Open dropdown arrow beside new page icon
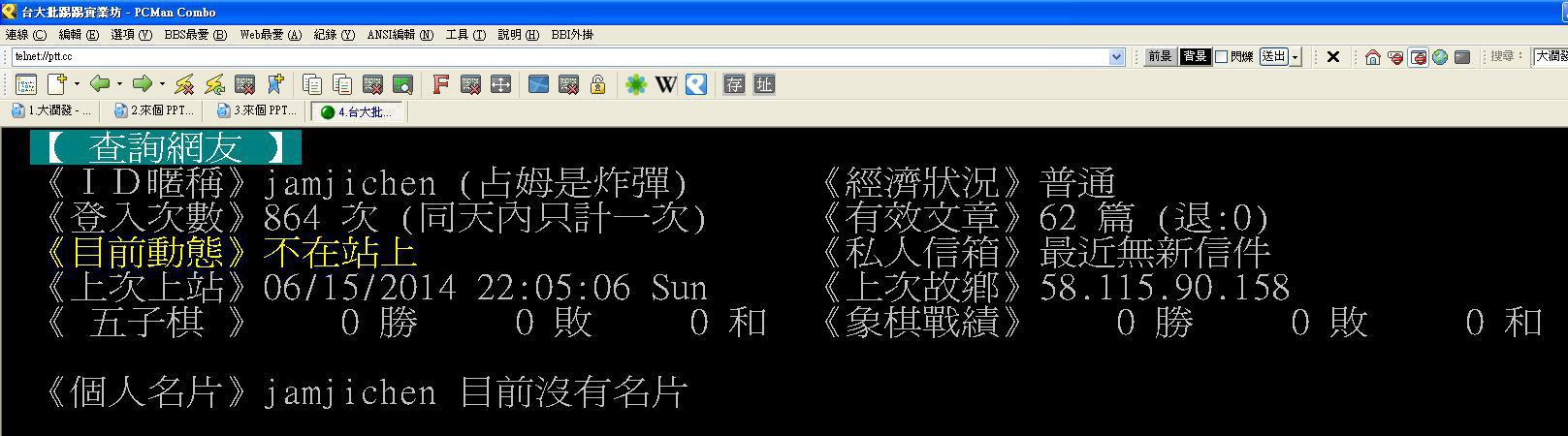The height and width of the screenshot is (436, 1568). (77, 84)
